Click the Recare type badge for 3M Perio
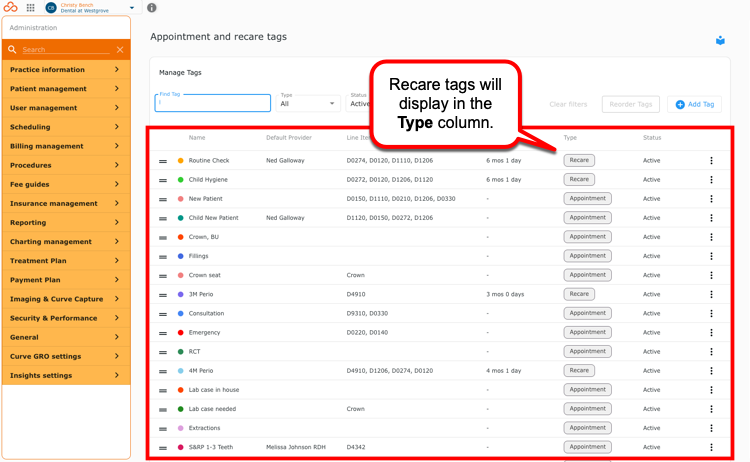Viewport: 750px width, 462px height. (579, 294)
